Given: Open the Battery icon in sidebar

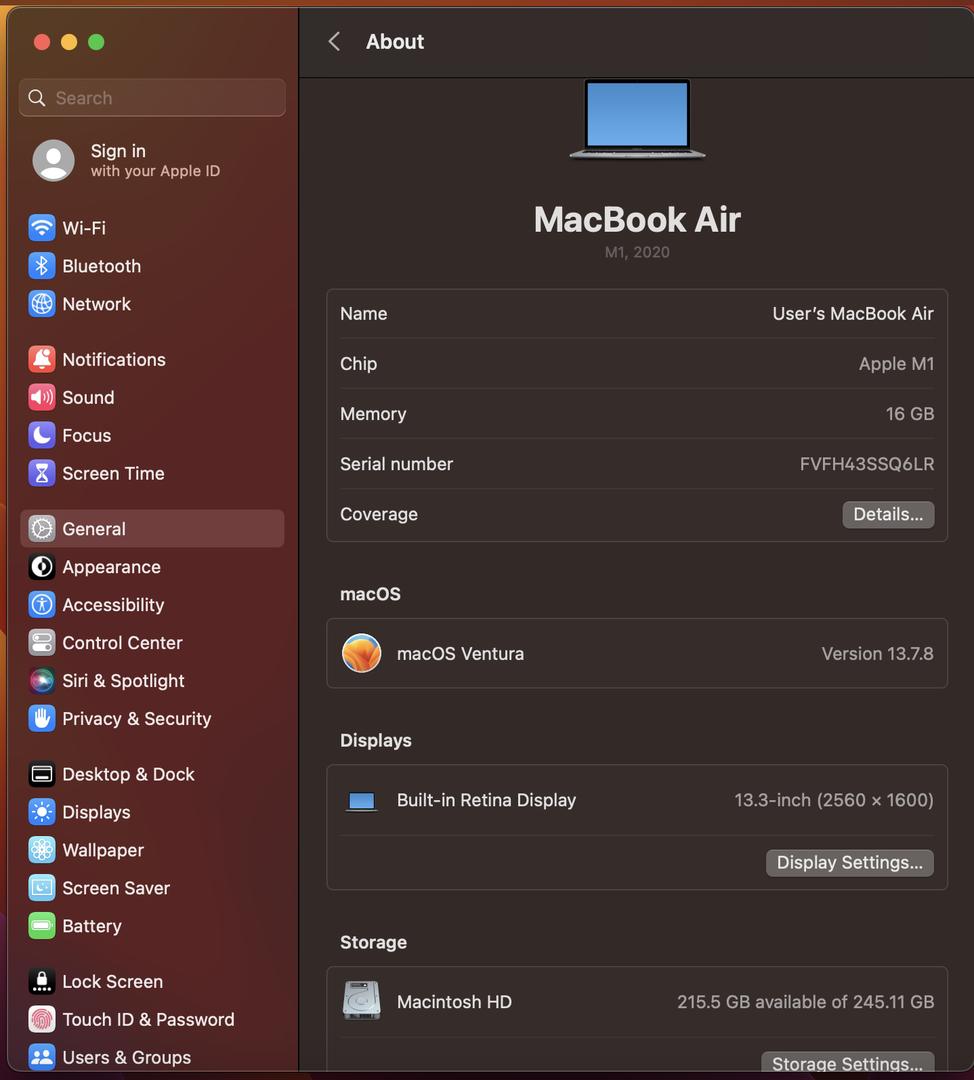Looking at the screenshot, I should [41, 926].
